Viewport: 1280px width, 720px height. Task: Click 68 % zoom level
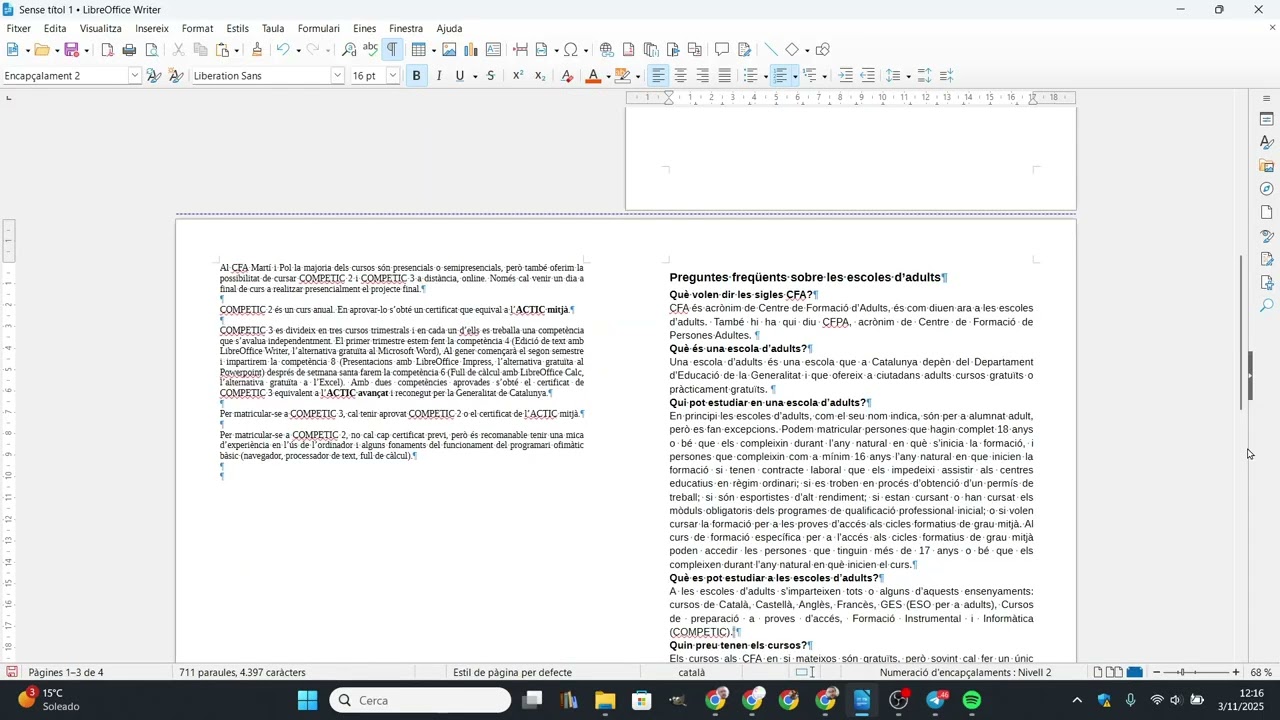coord(1261,673)
